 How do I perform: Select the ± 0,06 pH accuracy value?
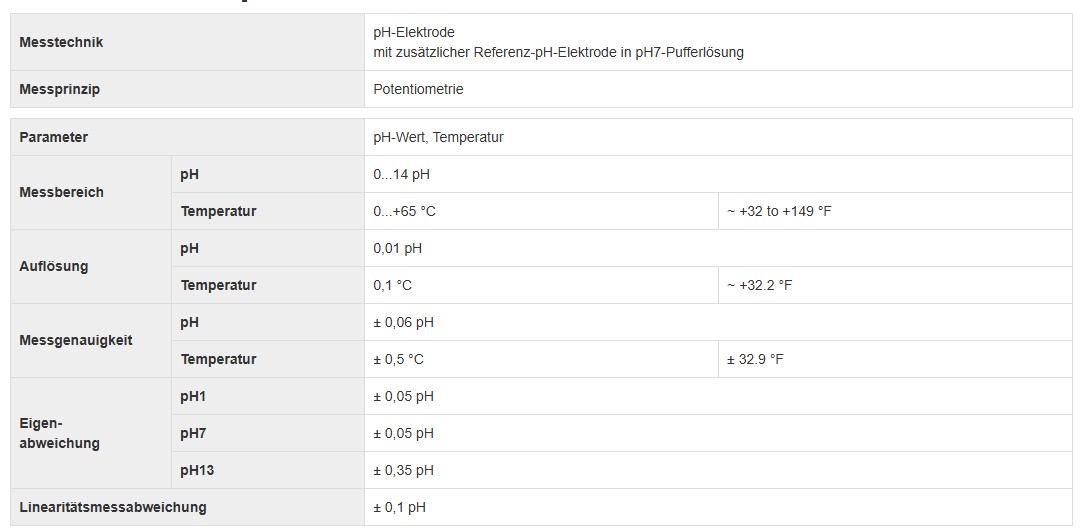tap(404, 323)
